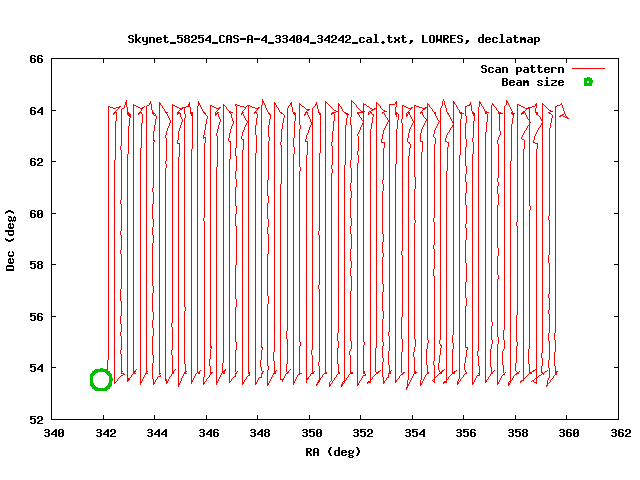Click x-axis tick label 346
The width and height of the screenshot is (640, 480).
[209, 433]
